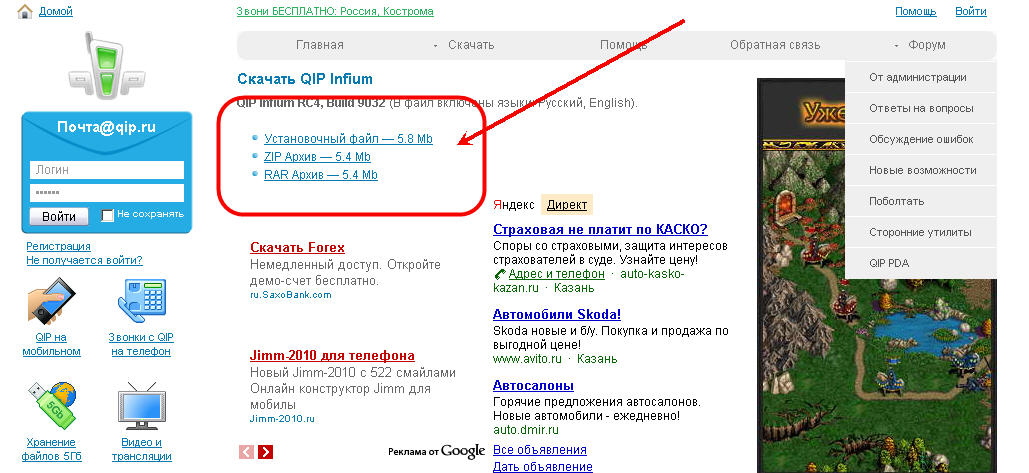
Task: Open Звонки с QIP на телефон link
Action: point(141,344)
